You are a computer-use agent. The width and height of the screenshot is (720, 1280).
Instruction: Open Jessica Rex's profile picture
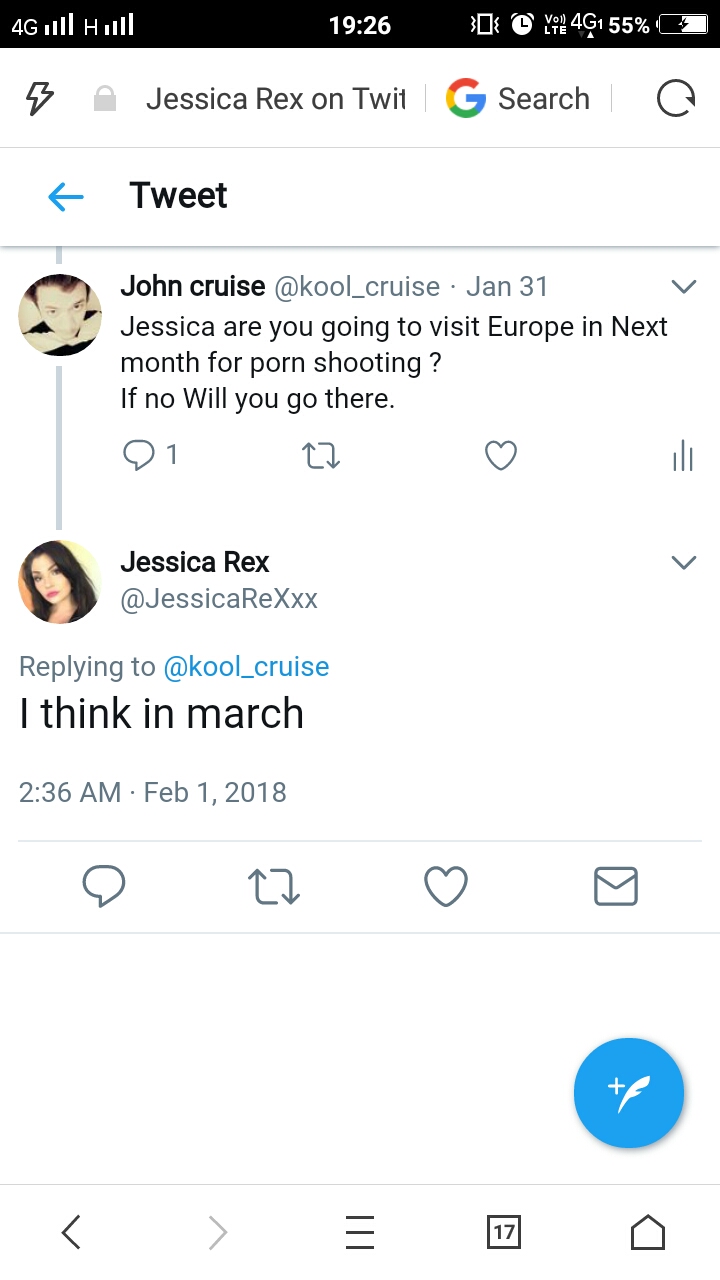[x=60, y=582]
